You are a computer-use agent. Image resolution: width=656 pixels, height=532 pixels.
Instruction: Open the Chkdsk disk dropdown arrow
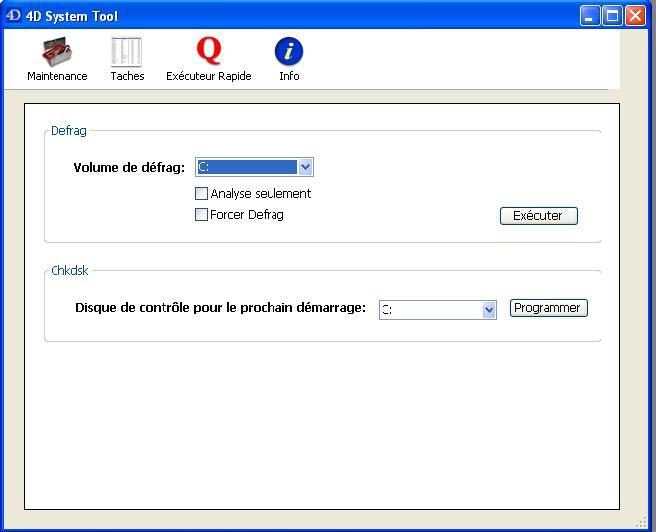pyautogui.click(x=489, y=310)
